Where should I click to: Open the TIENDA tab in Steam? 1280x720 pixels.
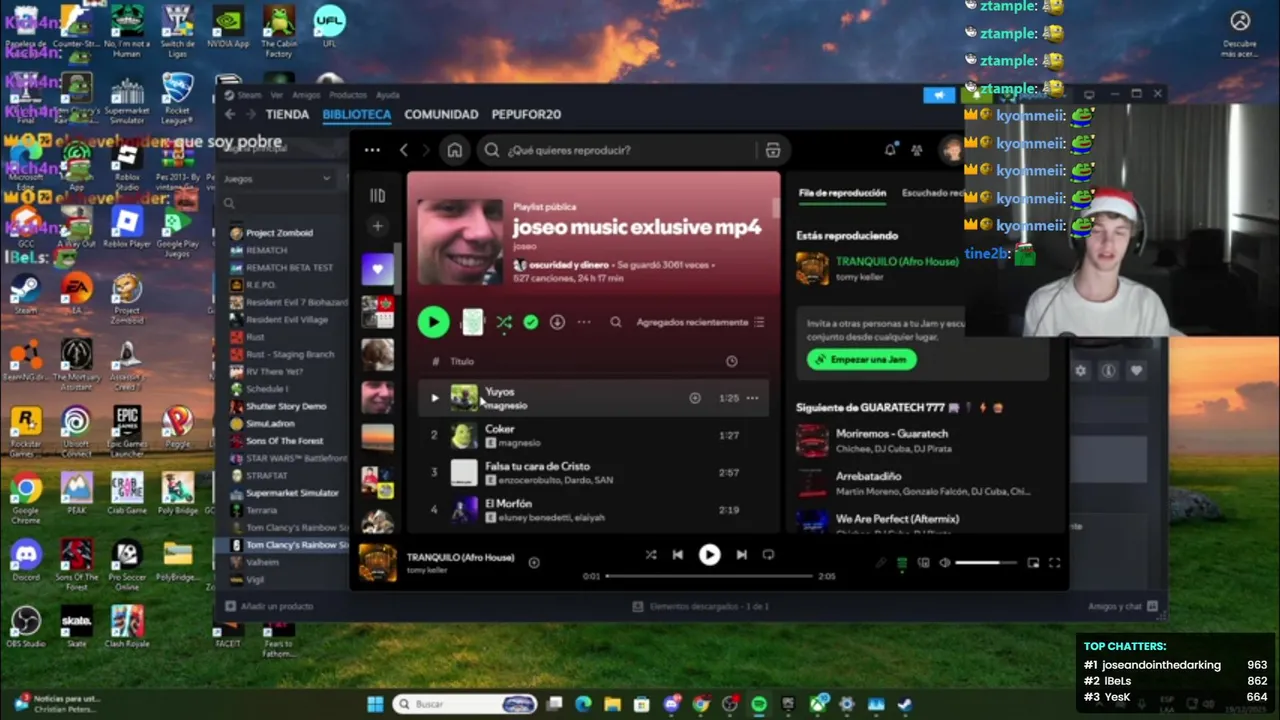click(x=287, y=115)
